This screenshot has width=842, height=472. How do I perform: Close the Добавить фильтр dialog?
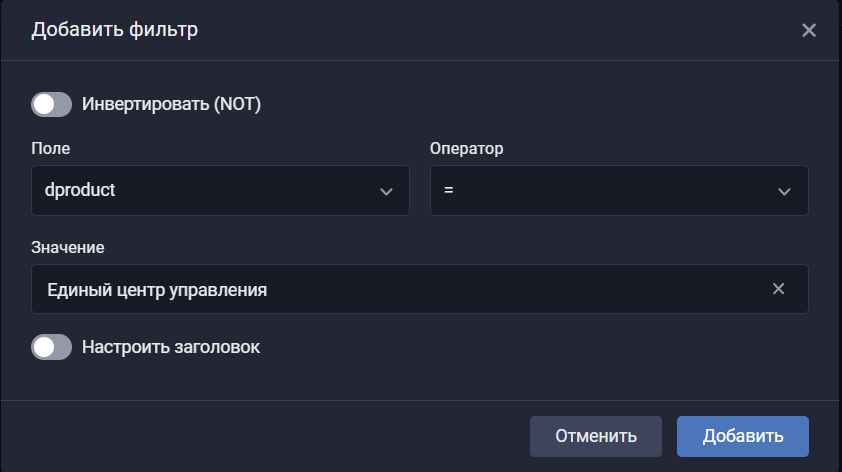[809, 30]
